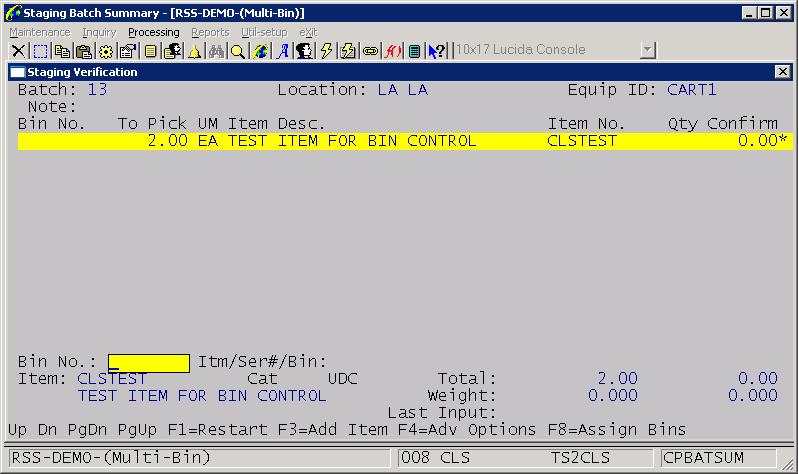The width and height of the screenshot is (798, 474).
Task: Click the lightning bolt with page icon
Action: (348, 51)
